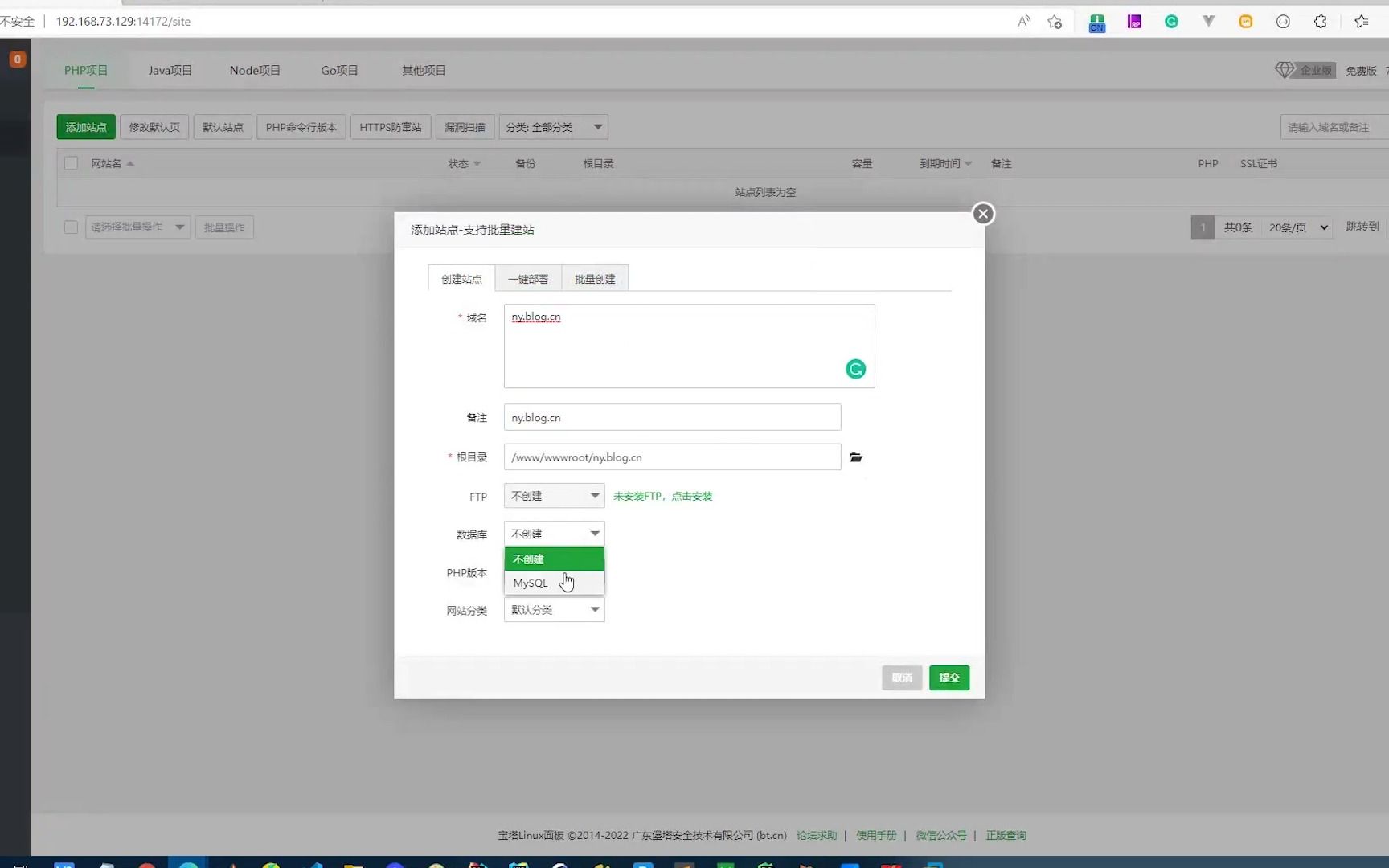
Task: Open folder browser for the 根目录 root directory
Action: 855,457
